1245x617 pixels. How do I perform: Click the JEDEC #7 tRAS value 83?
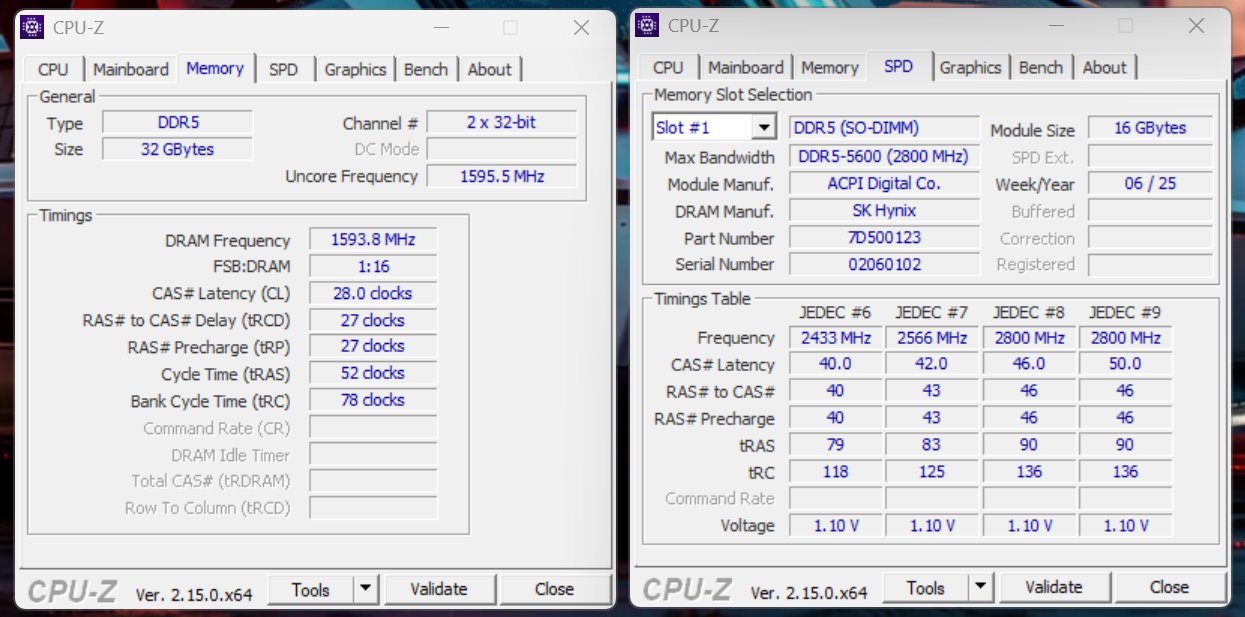tap(932, 445)
